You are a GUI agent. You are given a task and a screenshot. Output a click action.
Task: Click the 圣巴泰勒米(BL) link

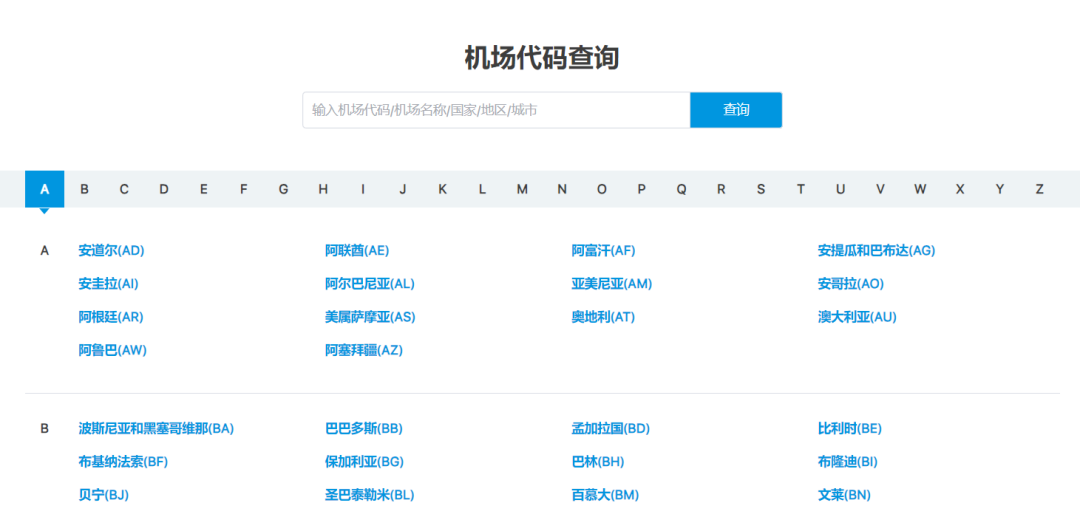click(370, 495)
